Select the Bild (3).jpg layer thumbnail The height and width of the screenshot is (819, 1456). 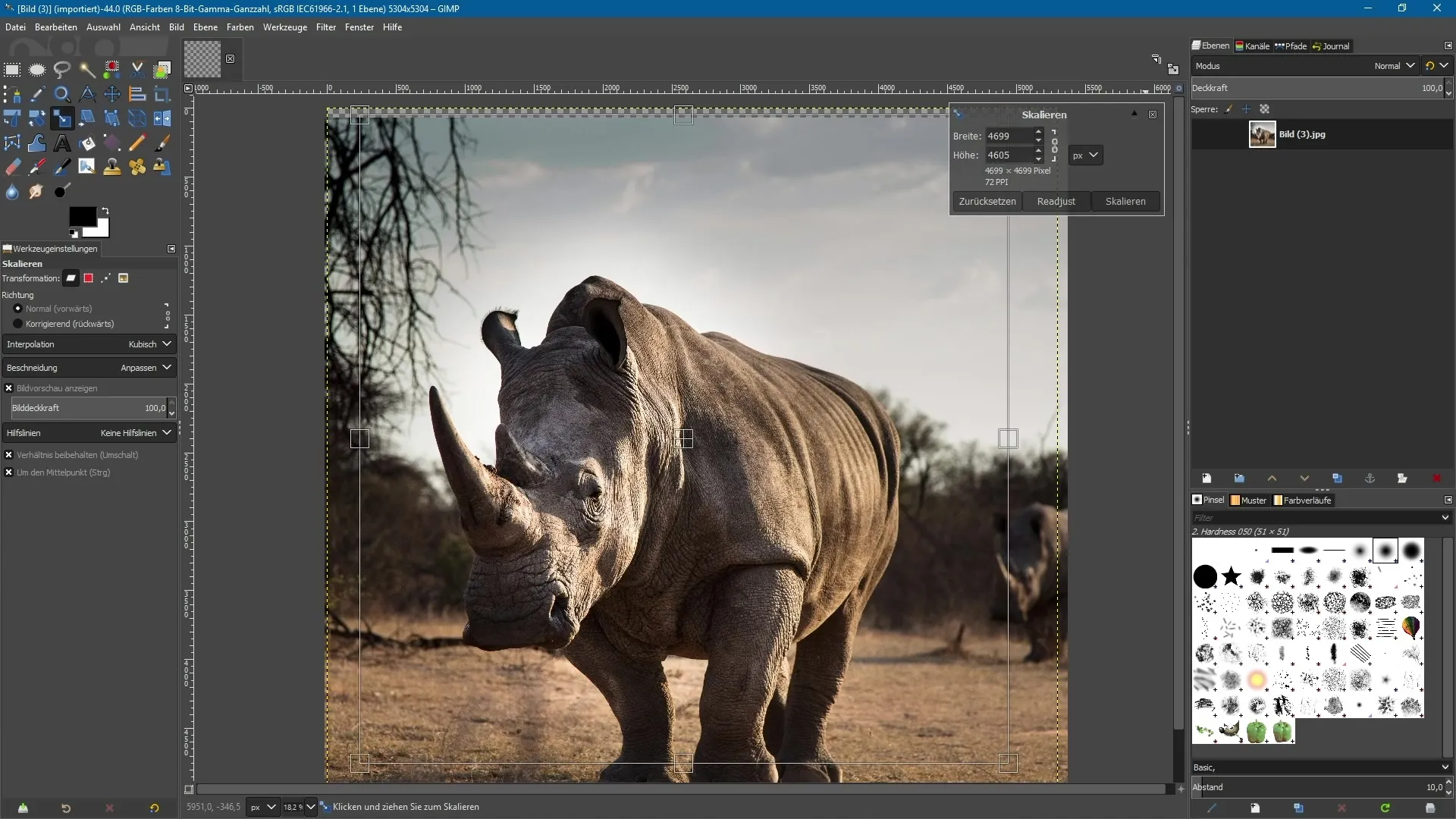[1262, 134]
